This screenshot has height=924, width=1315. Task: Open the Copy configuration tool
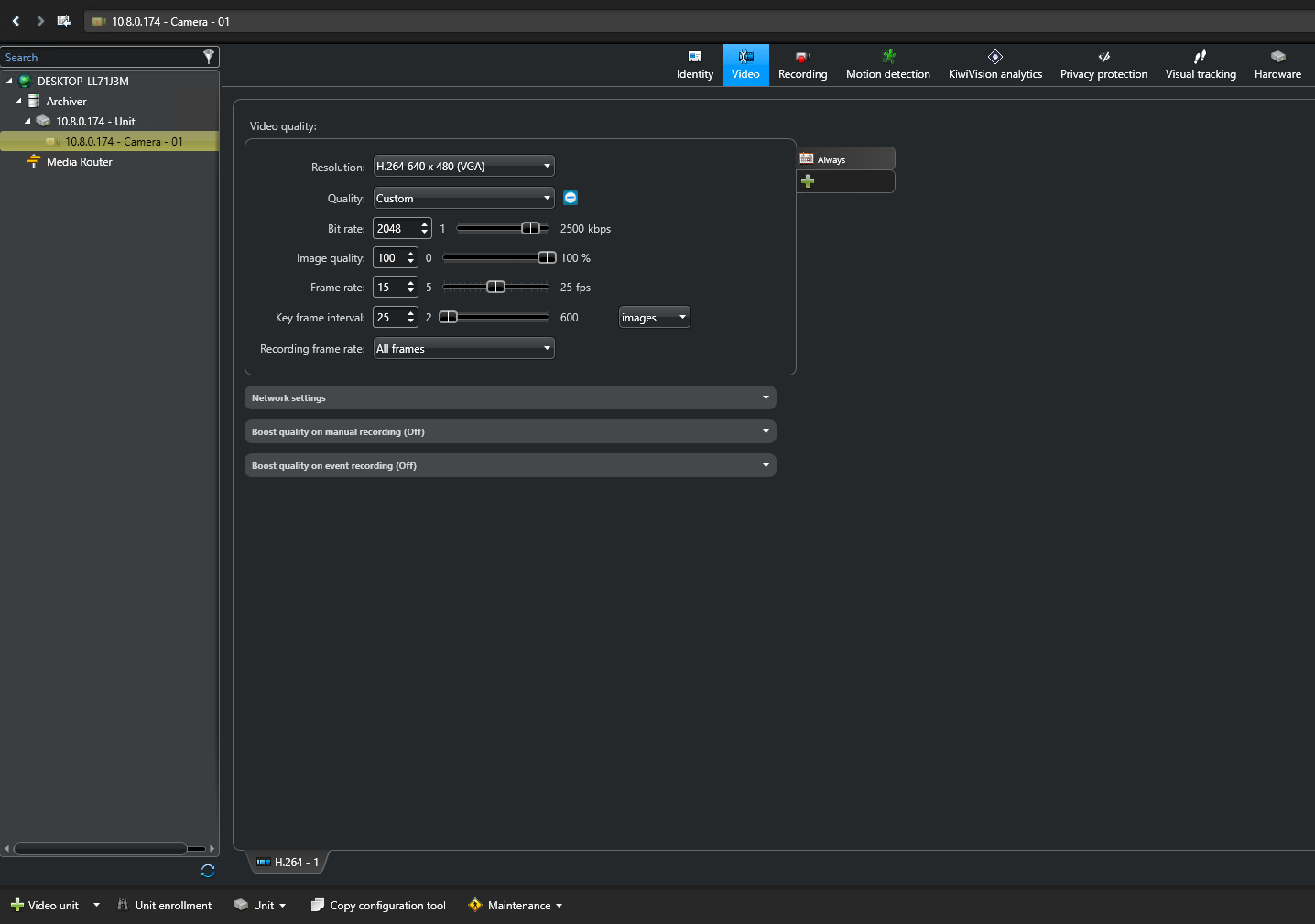pyautogui.click(x=378, y=906)
